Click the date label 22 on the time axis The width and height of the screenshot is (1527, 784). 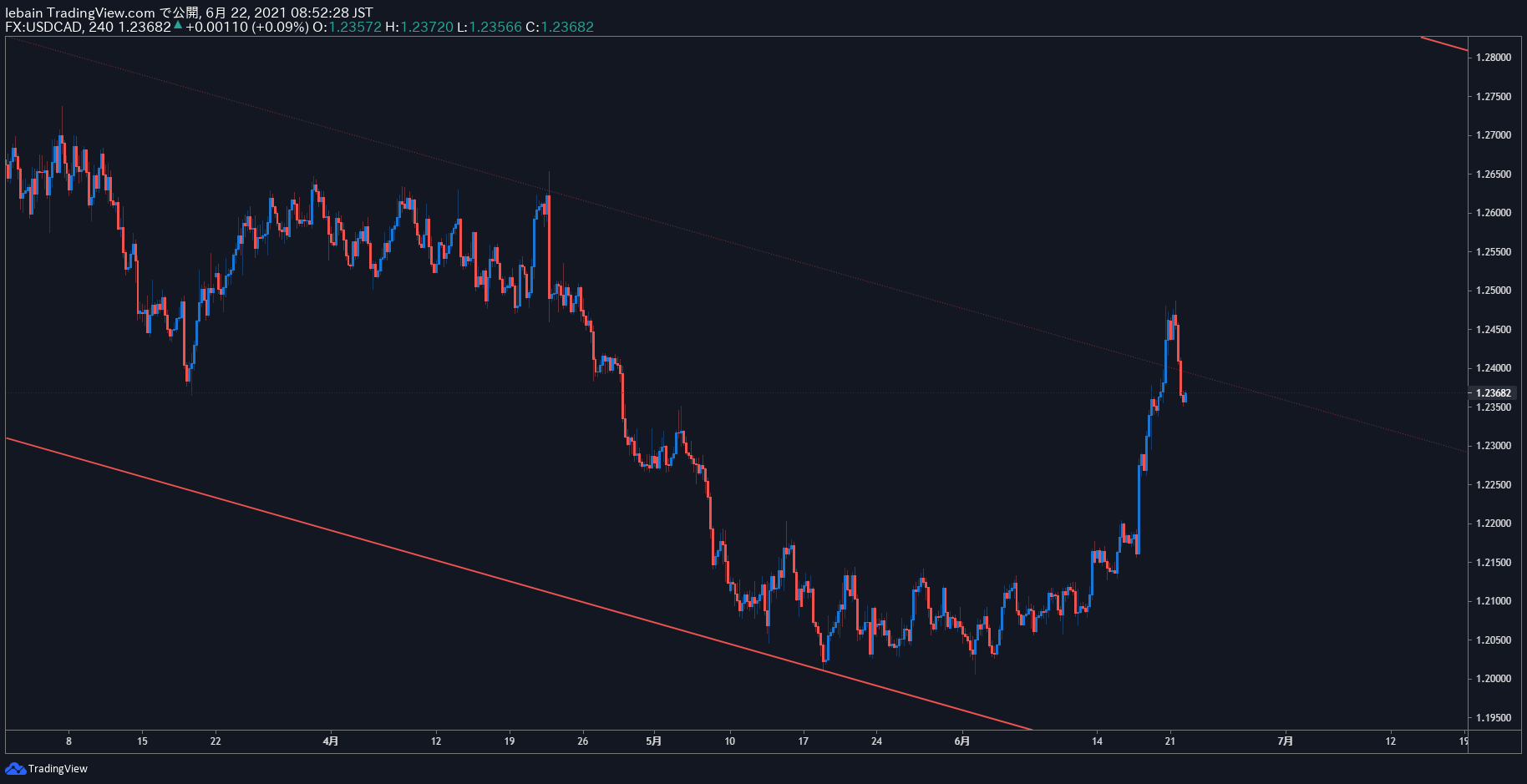point(216,741)
